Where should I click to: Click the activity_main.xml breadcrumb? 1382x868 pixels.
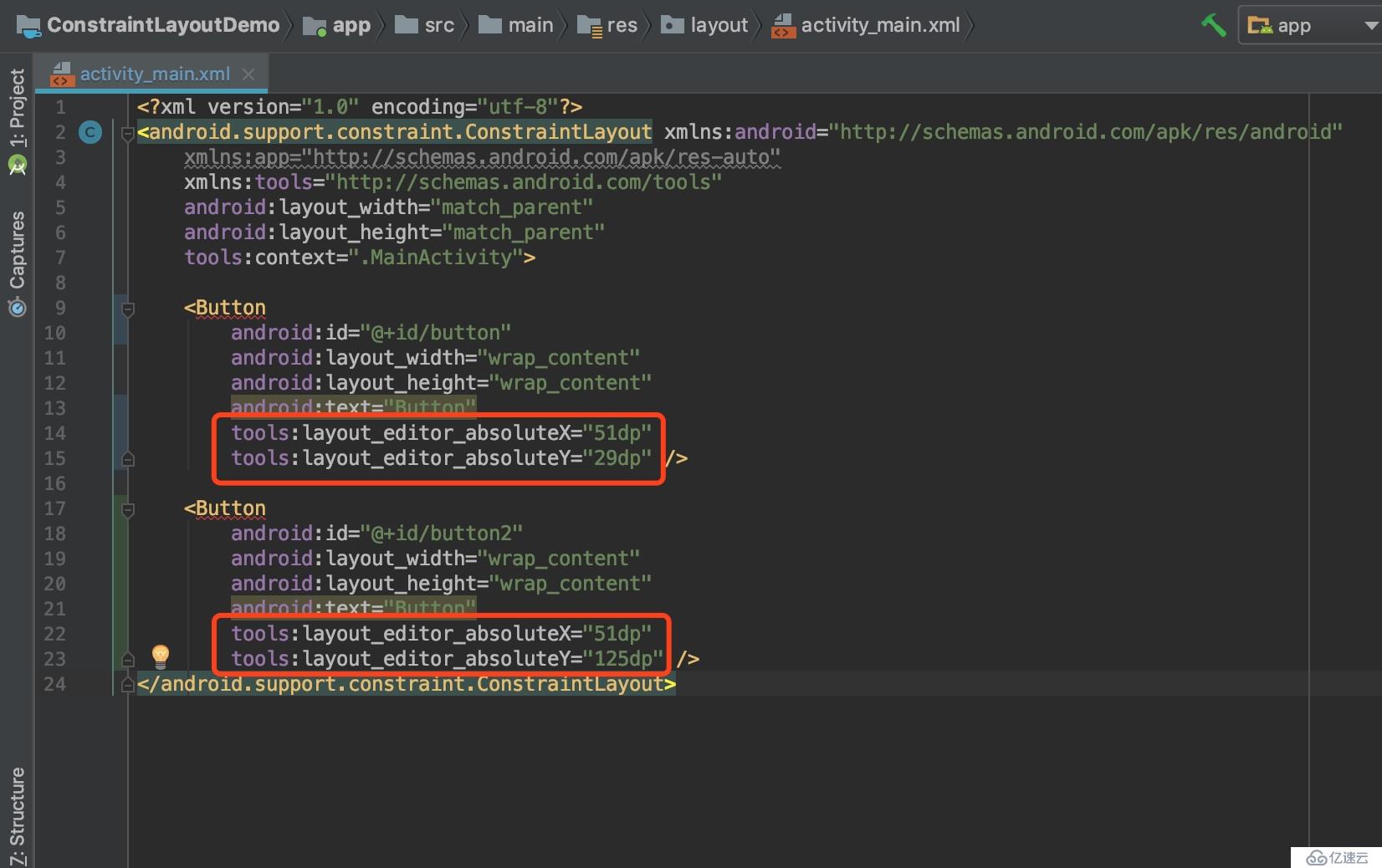(866, 25)
